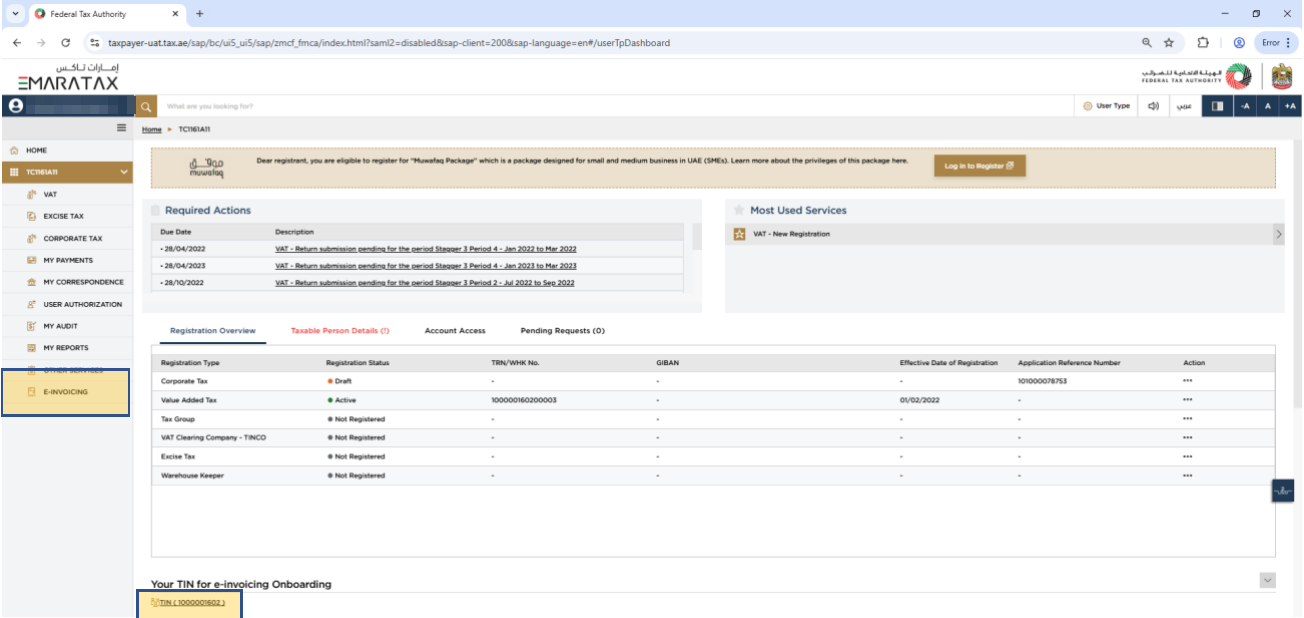Click the floating chat widget at right edge

(1283, 492)
